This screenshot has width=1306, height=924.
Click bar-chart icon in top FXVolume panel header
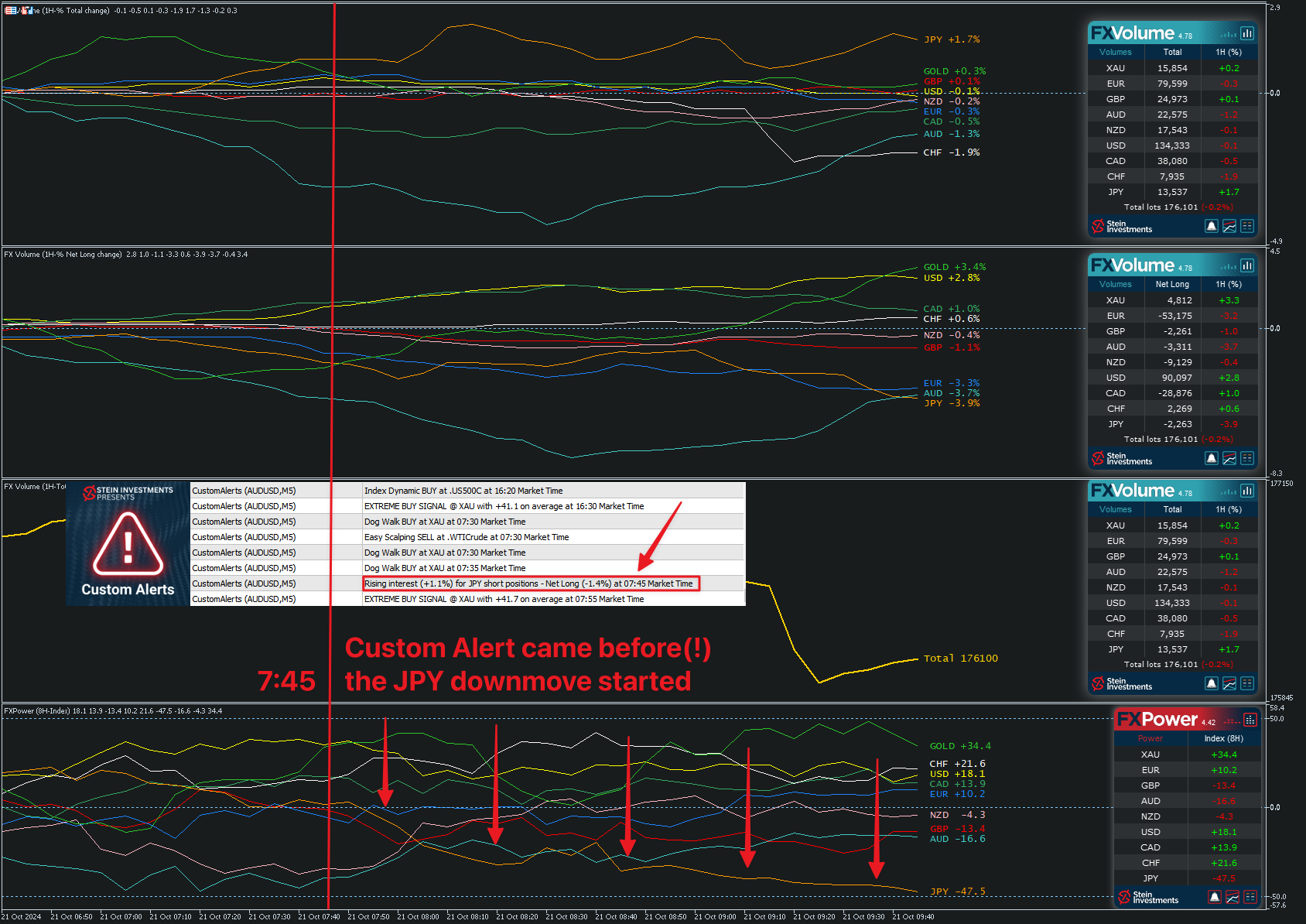click(1247, 33)
